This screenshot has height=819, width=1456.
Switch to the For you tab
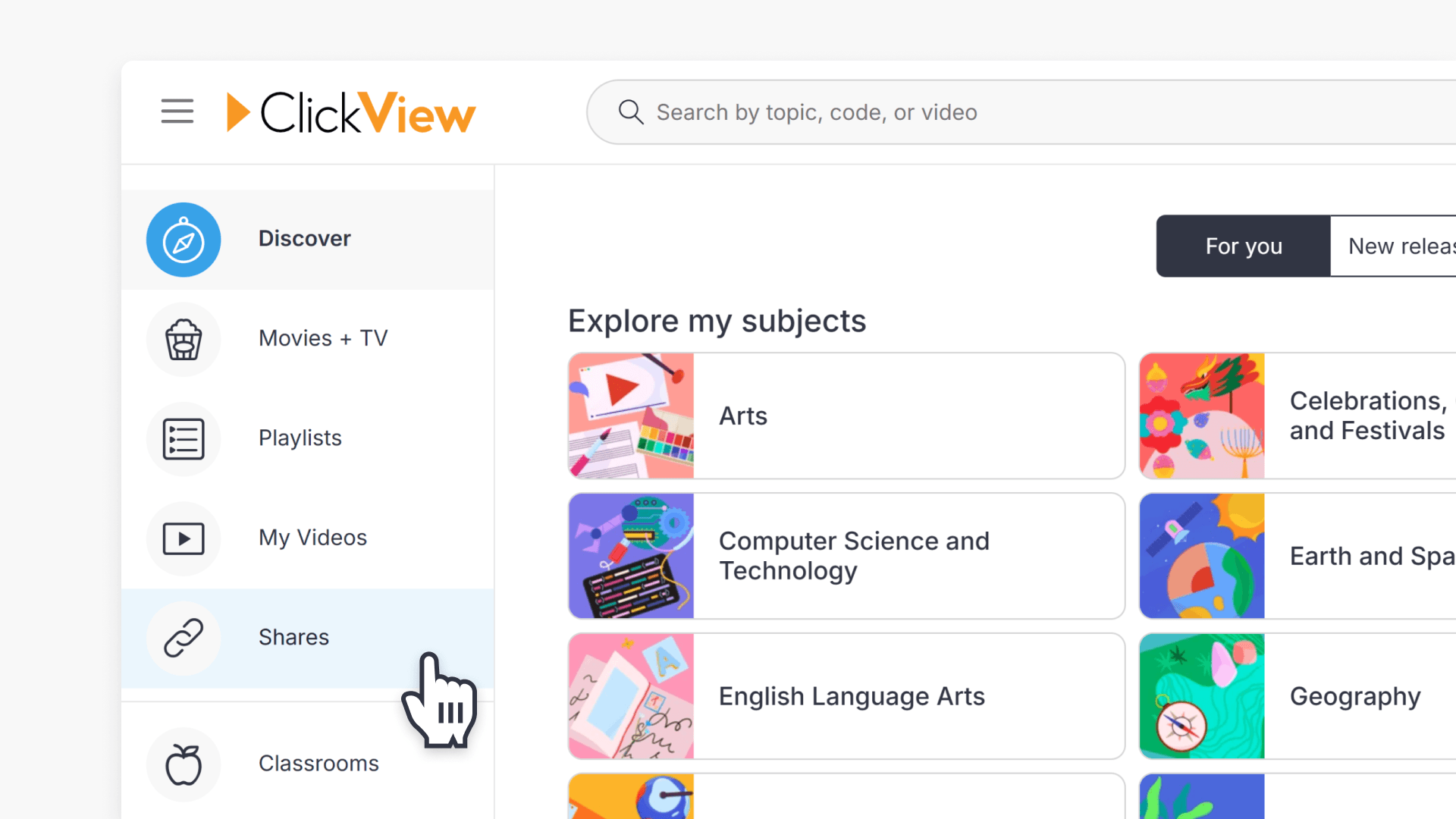(x=1243, y=246)
